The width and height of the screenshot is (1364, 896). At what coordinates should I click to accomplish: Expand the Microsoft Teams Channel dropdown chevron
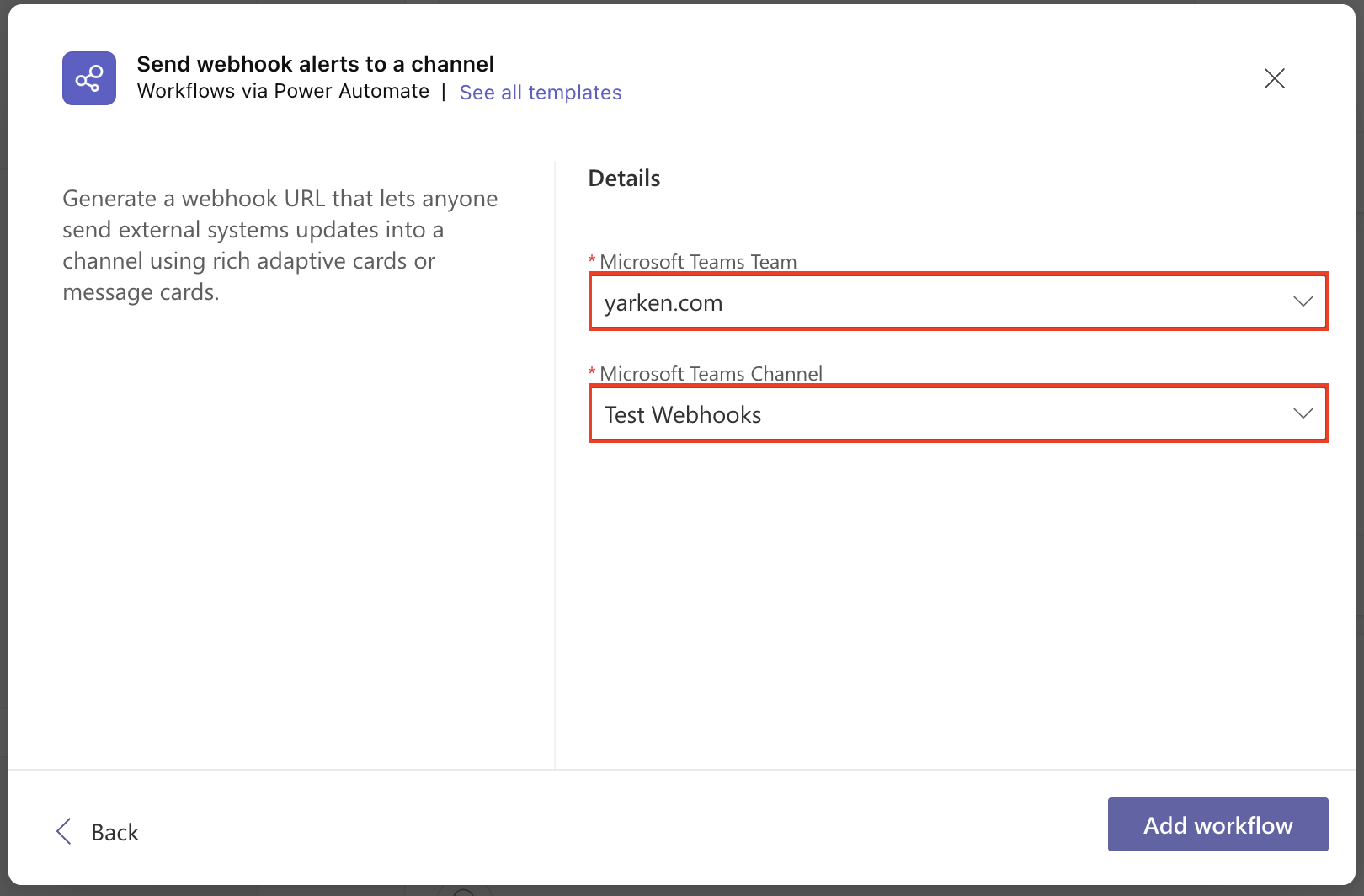coord(1303,413)
